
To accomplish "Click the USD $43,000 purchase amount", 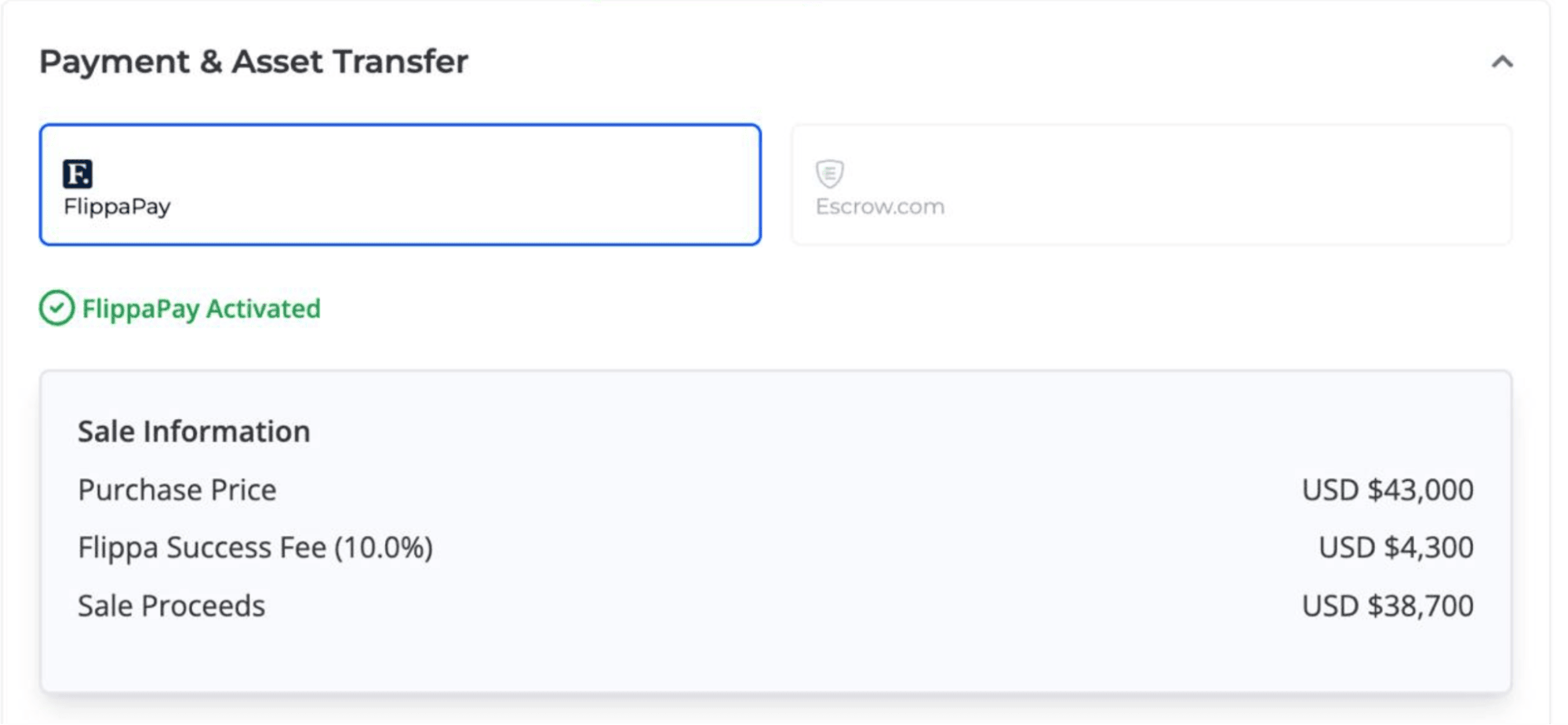I will coord(1388,490).
